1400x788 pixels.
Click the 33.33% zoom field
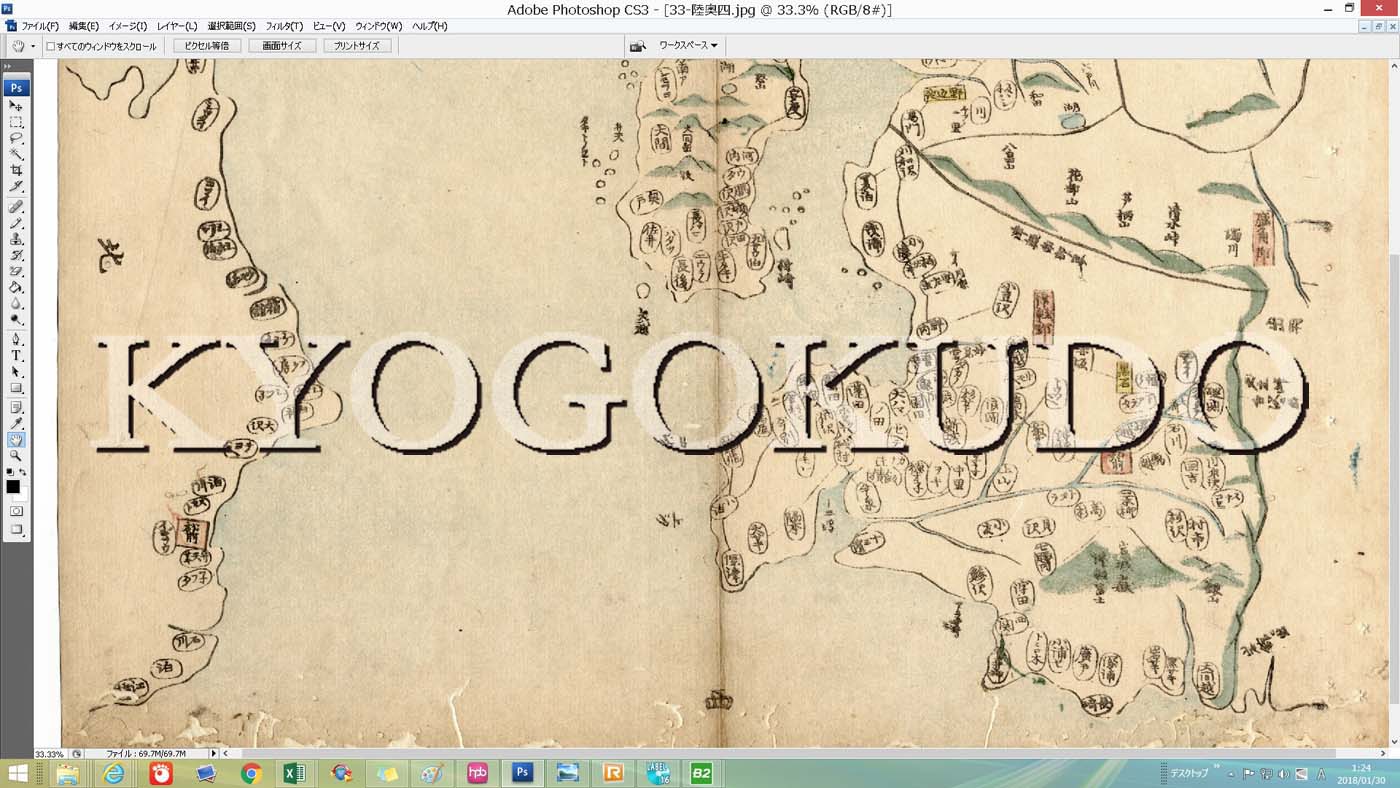point(50,754)
